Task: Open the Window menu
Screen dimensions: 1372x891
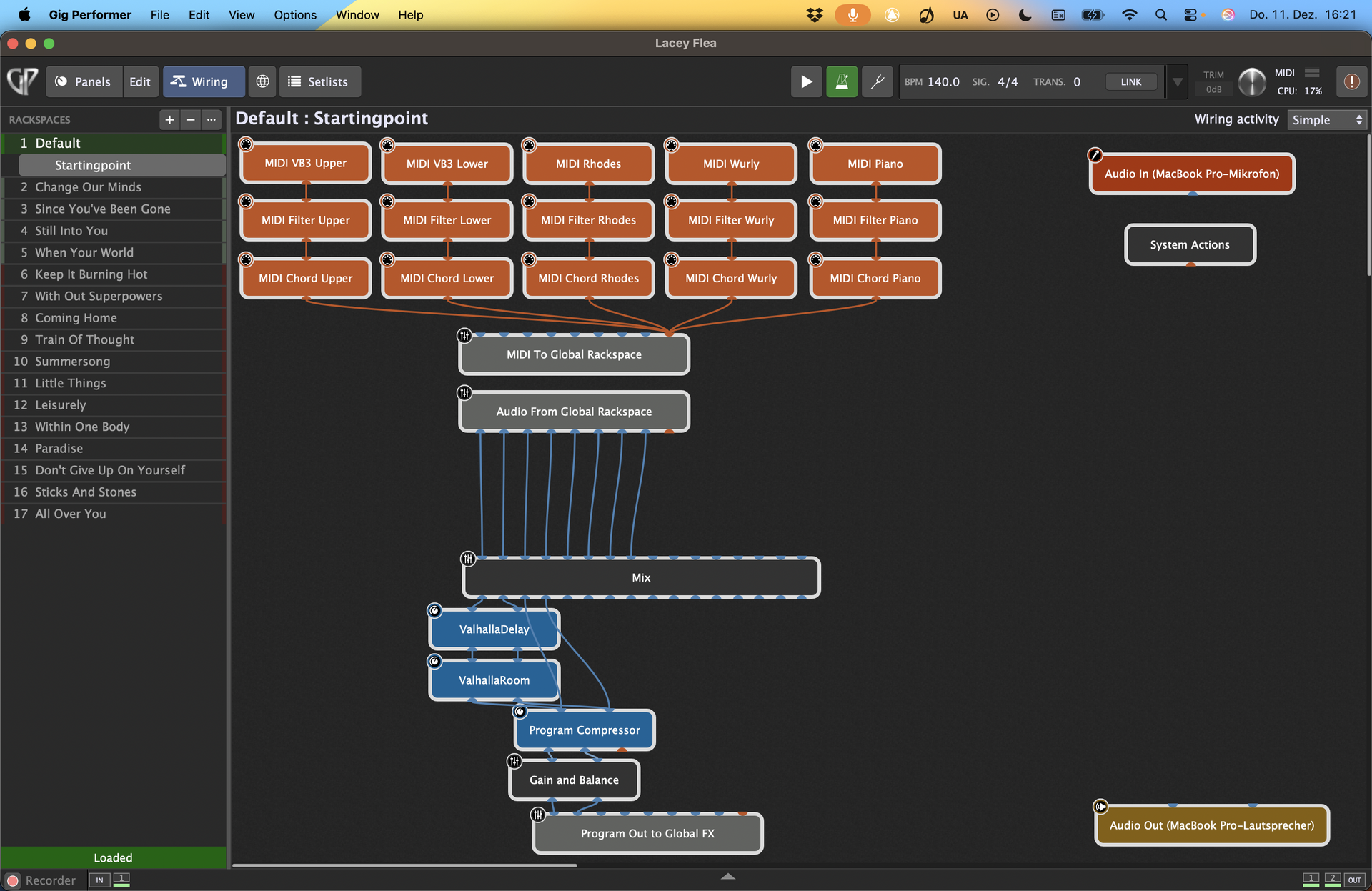Action: [x=357, y=14]
